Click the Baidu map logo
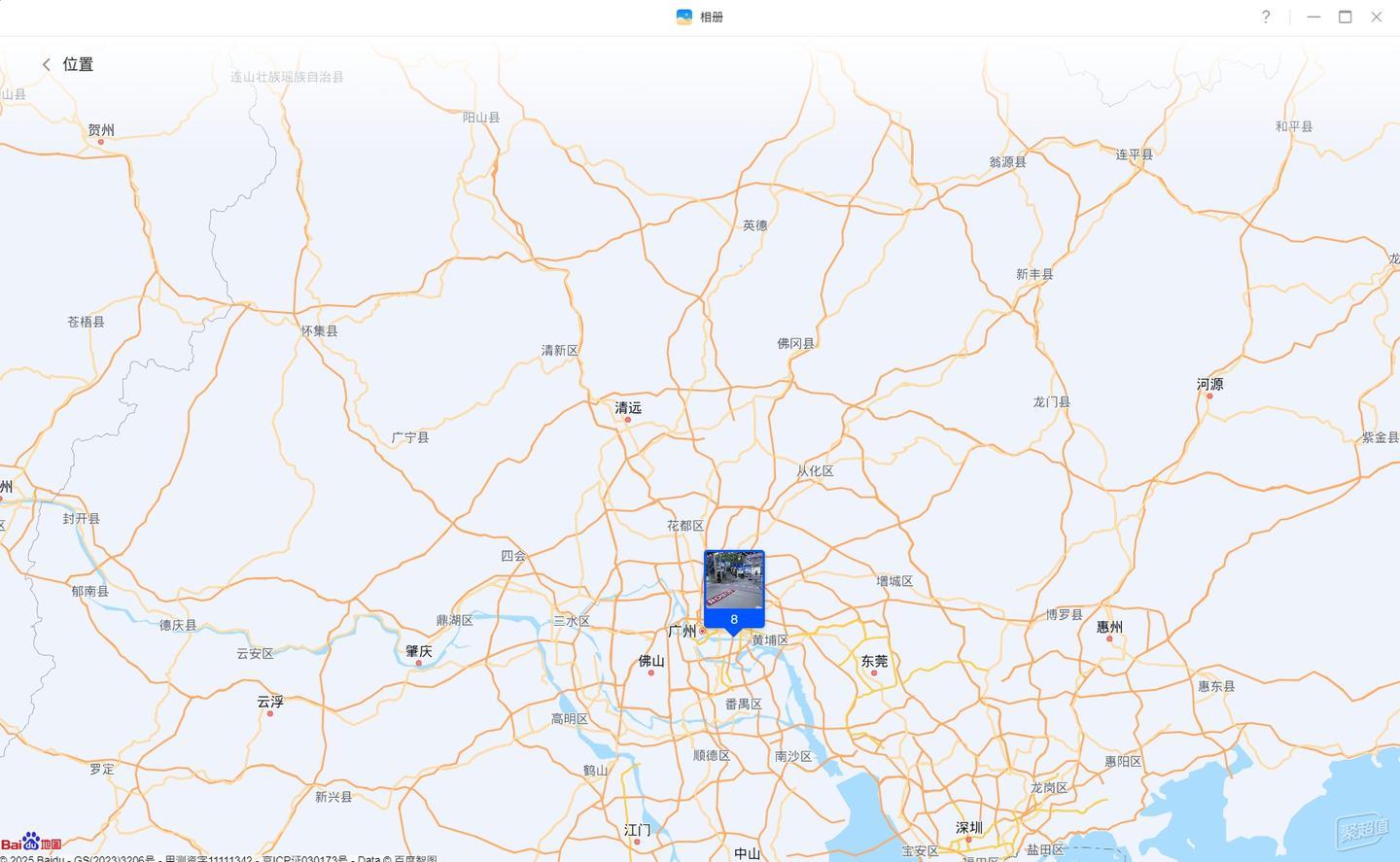This screenshot has width=1400, height=862. tap(31, 842)
